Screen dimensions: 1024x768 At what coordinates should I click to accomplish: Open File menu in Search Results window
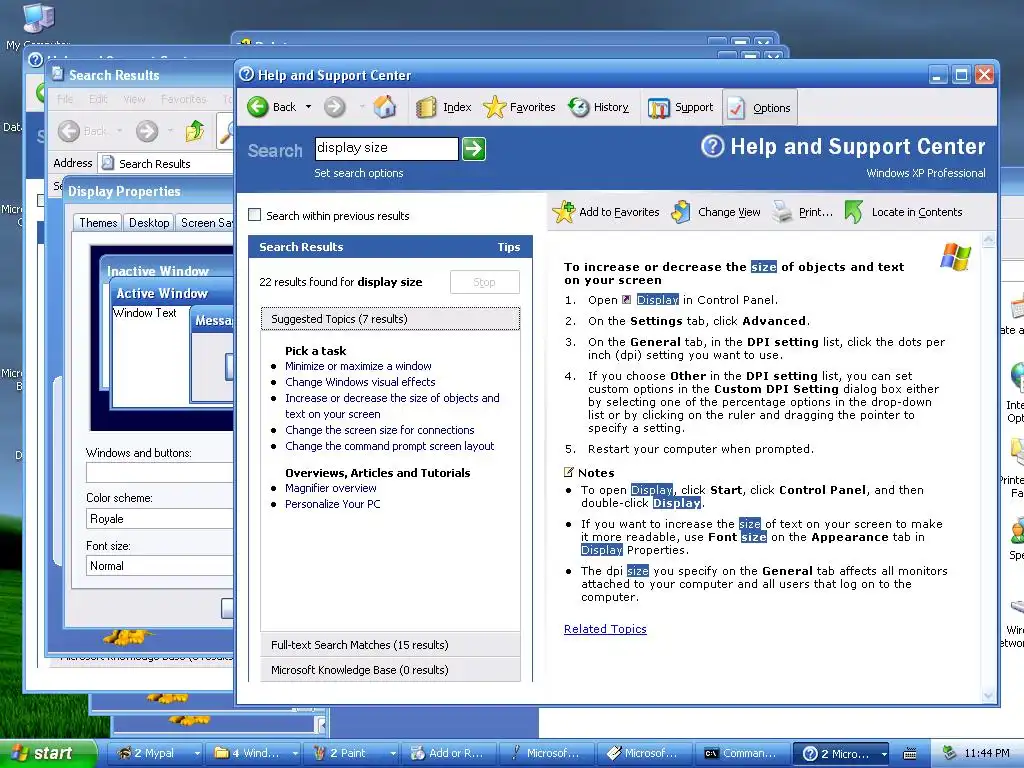65,99
